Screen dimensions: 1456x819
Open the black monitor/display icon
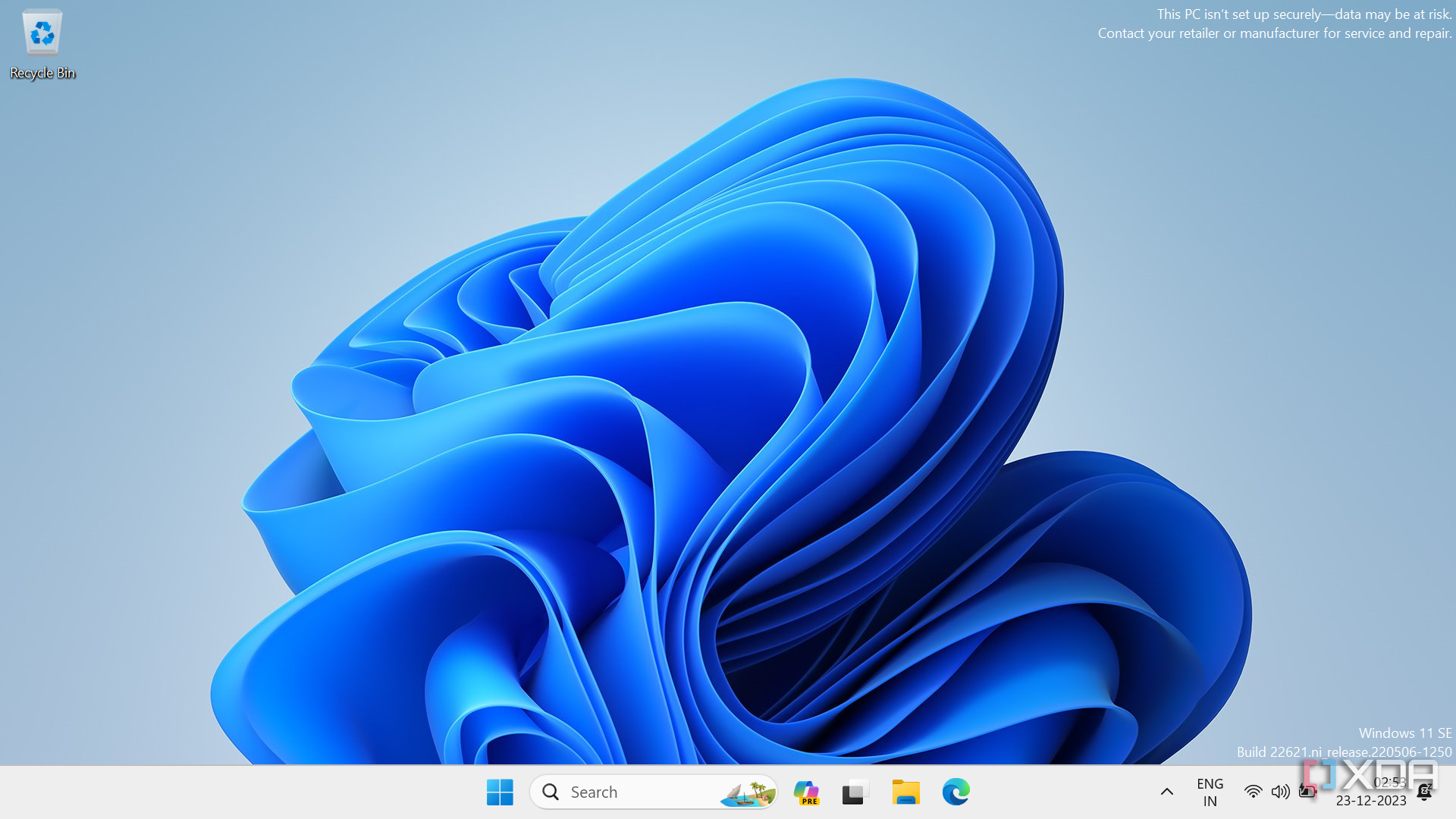tap(855, 791)
